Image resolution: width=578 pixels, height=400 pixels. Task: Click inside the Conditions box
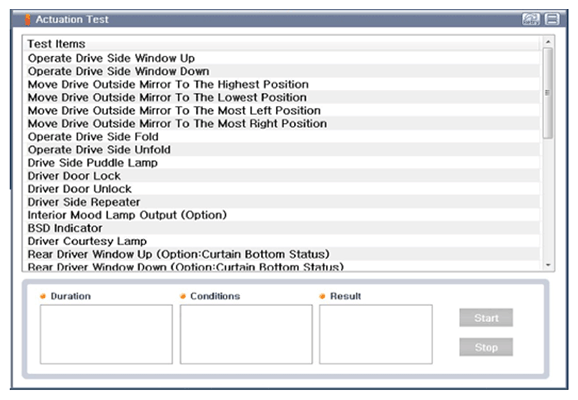tap(246, 334)
